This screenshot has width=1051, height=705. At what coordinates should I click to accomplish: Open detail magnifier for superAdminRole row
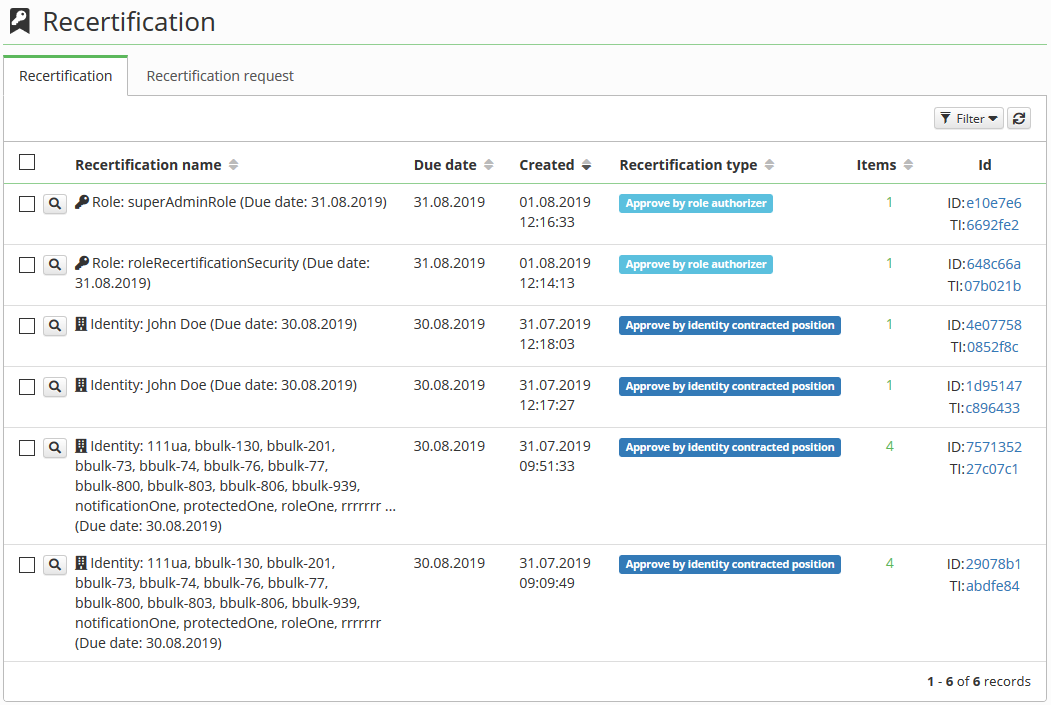click(x=55, y=204)
